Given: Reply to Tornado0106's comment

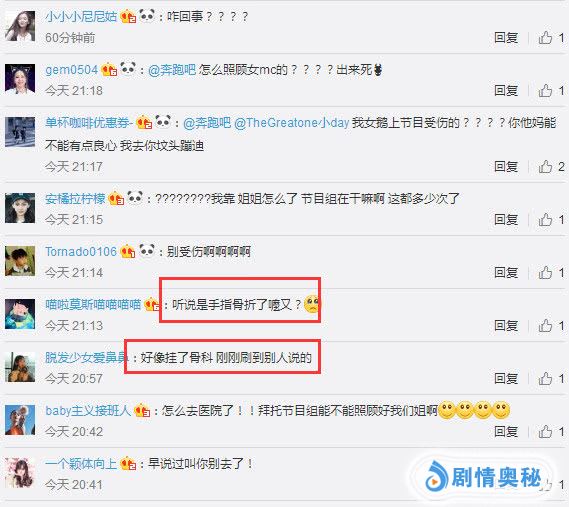Looking at the screenshot, I should coord(506,273).
